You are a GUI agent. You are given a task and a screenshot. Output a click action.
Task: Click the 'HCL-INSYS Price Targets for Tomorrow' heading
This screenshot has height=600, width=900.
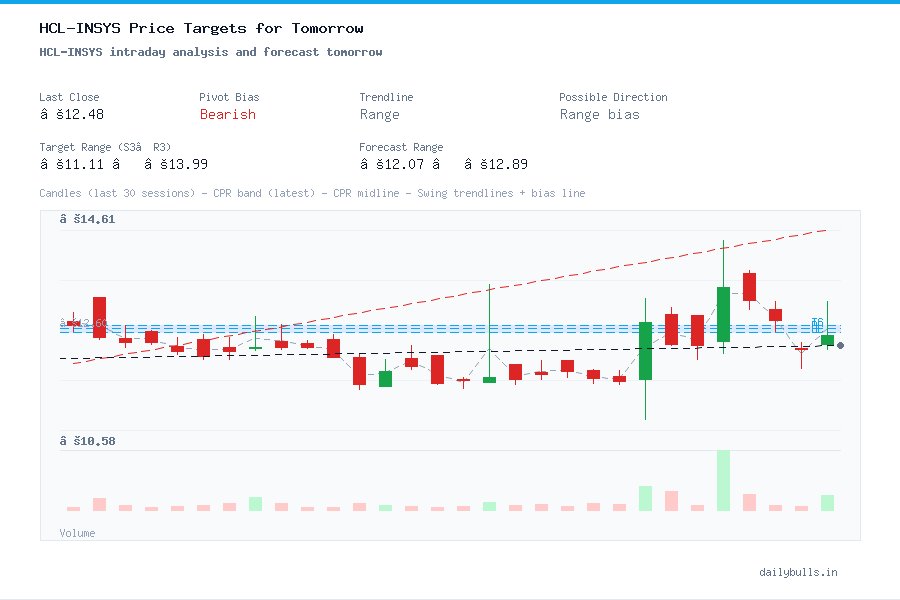coord(201,28)
